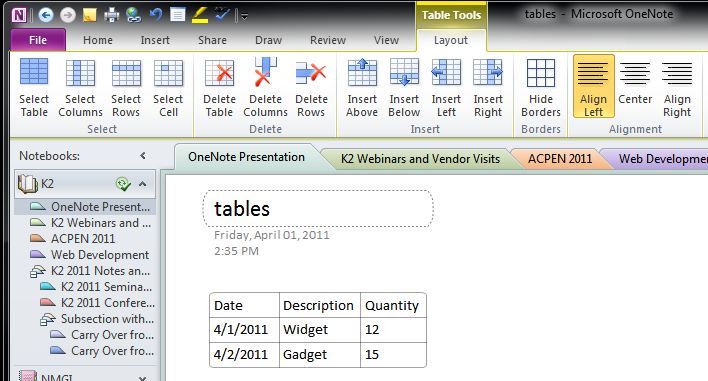Insert a column with Insert Right
The width and height of the screenshot is (708, 381).
pyautogui.click(x=488, y=88)
